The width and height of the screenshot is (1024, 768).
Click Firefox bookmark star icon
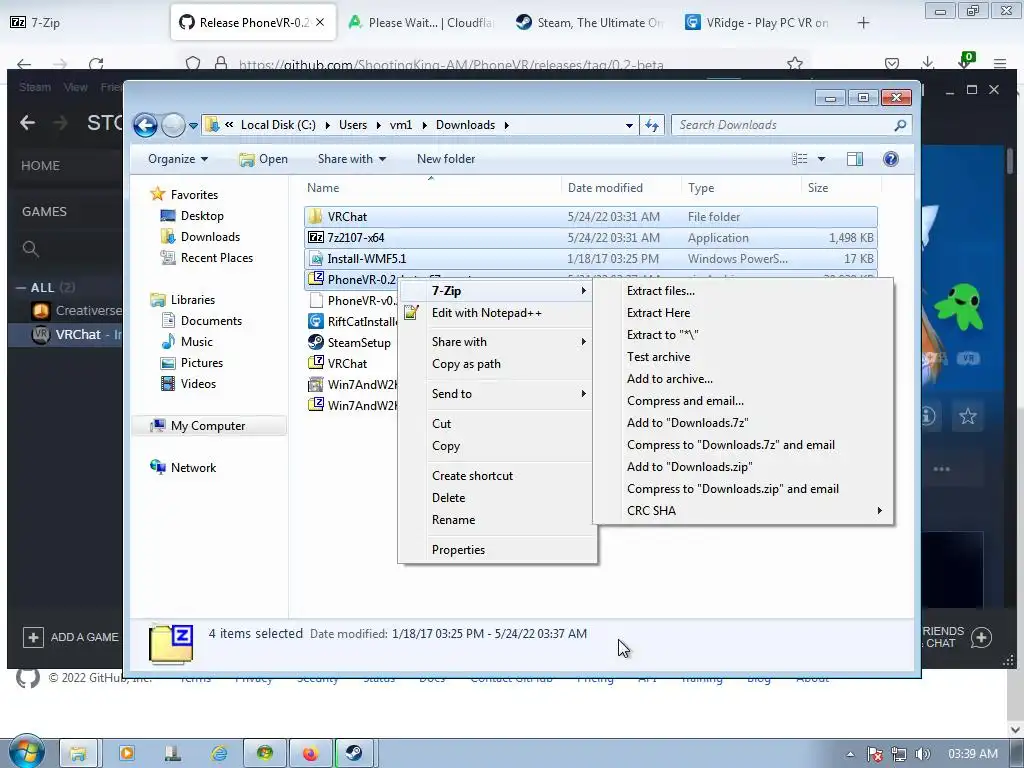[x=795, y=63]
